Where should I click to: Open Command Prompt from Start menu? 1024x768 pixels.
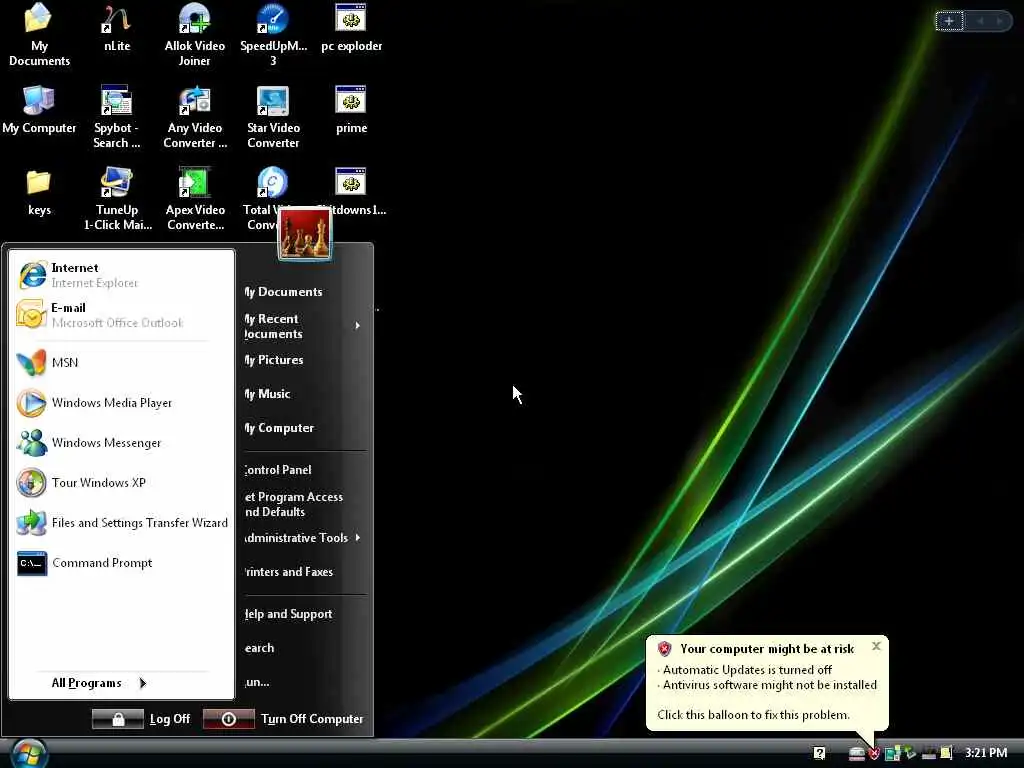tap(121, 563)
